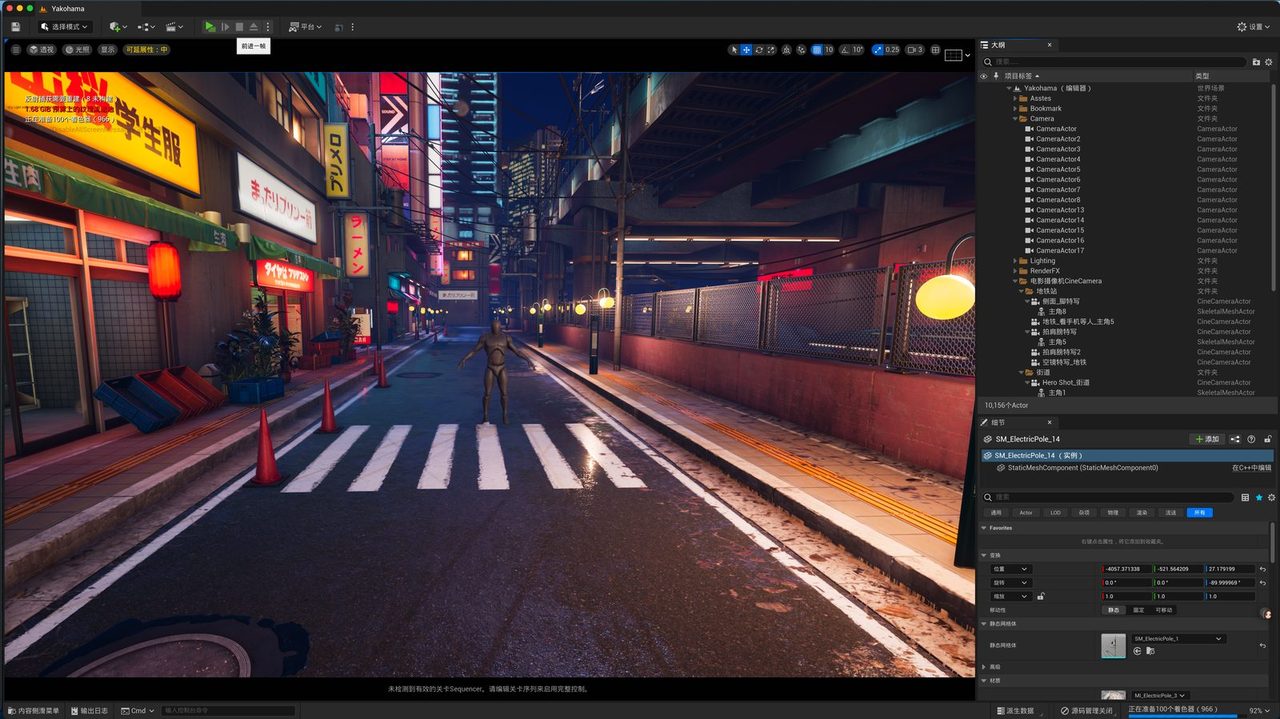Screen dimensions: 1280x719
Task: Choose the scale objects tool
Action: [x=771, y=49]
